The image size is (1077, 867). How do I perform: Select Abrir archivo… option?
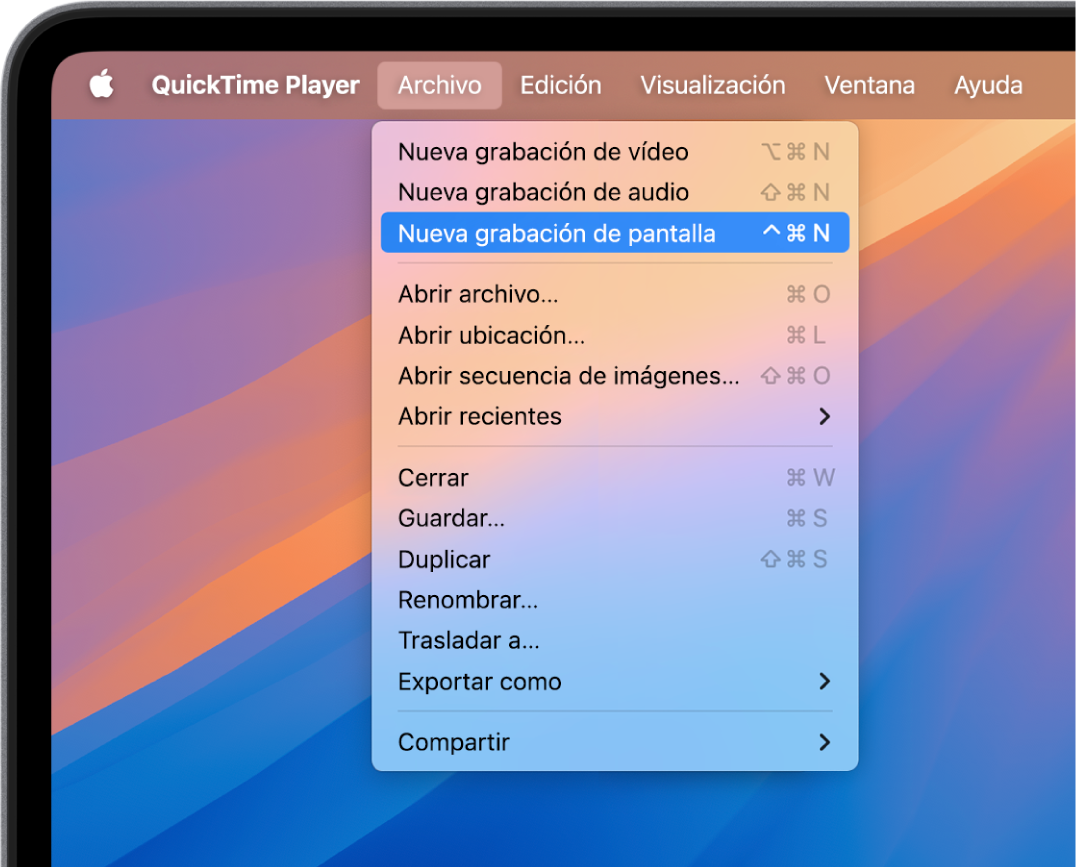615,294
